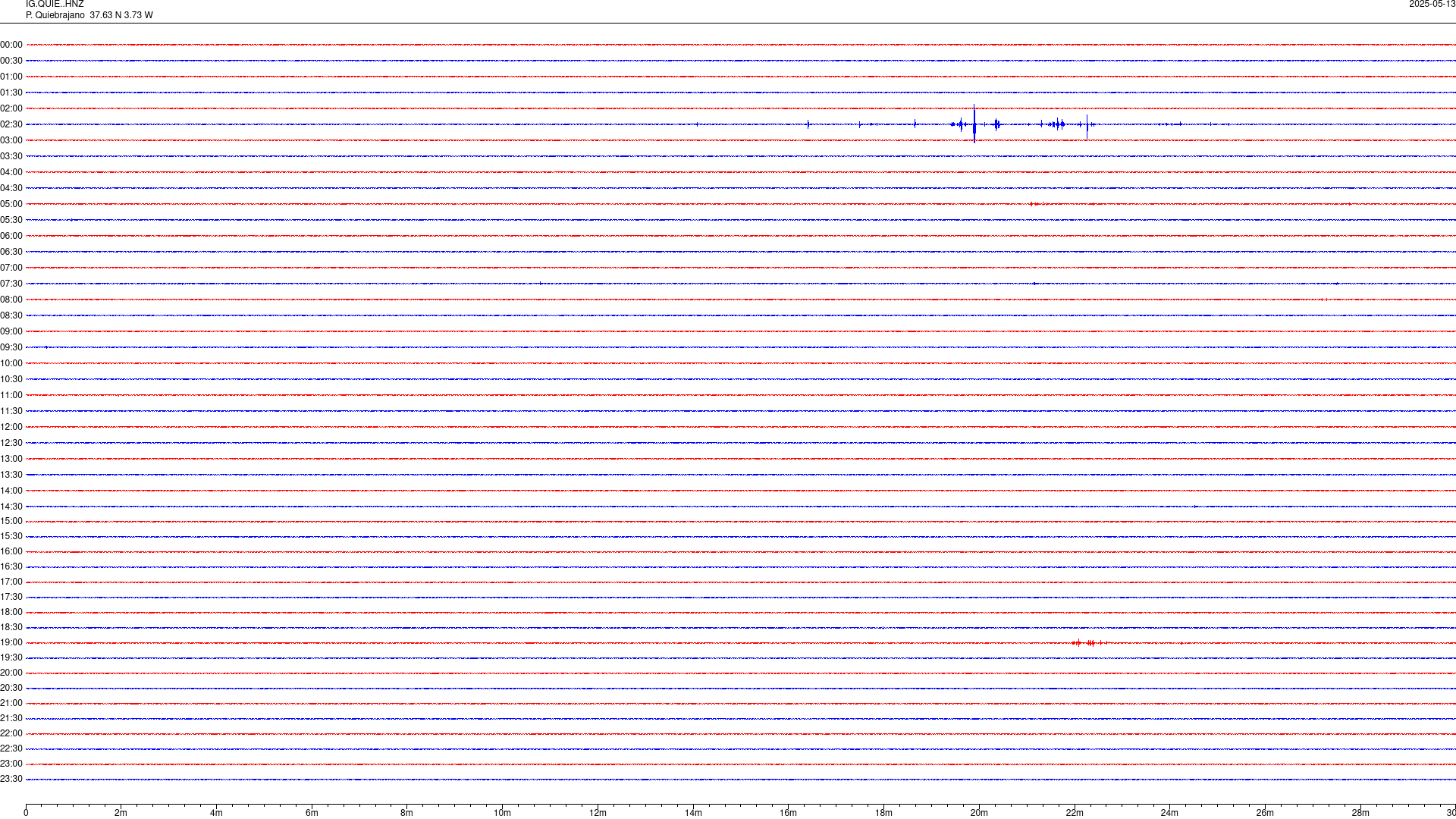Select the 09:30 time row label
Image resolution: width=1456 pixels, height=819 pixels.
(11, 347)
